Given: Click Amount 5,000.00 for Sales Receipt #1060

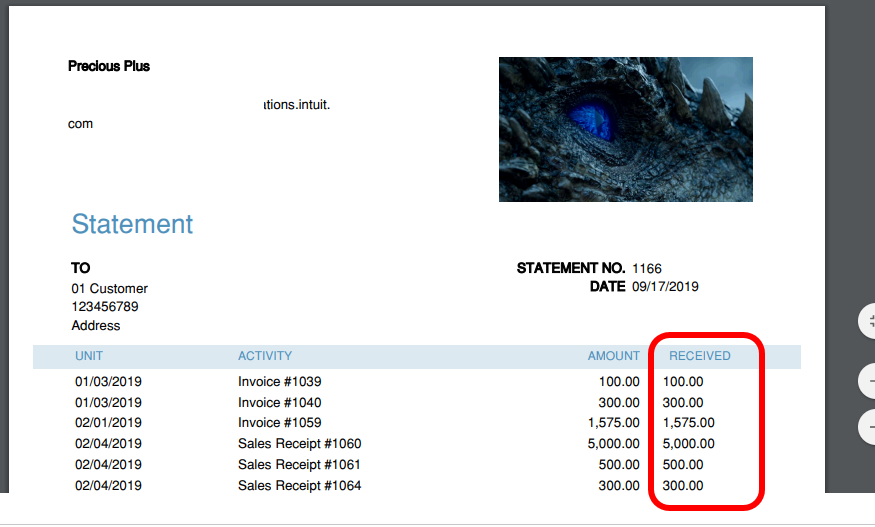Looking at the screenshot, I should (614, 444).
